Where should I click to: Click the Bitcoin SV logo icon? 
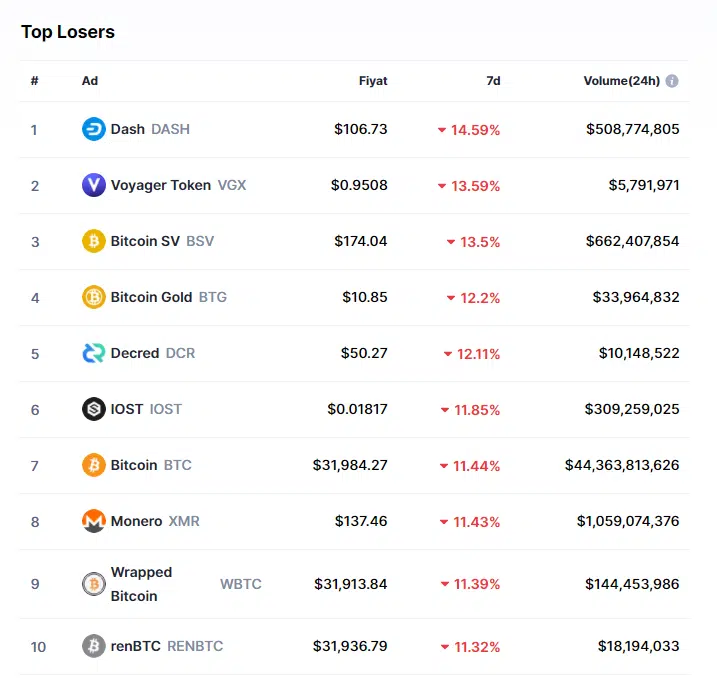click(93, 241)
